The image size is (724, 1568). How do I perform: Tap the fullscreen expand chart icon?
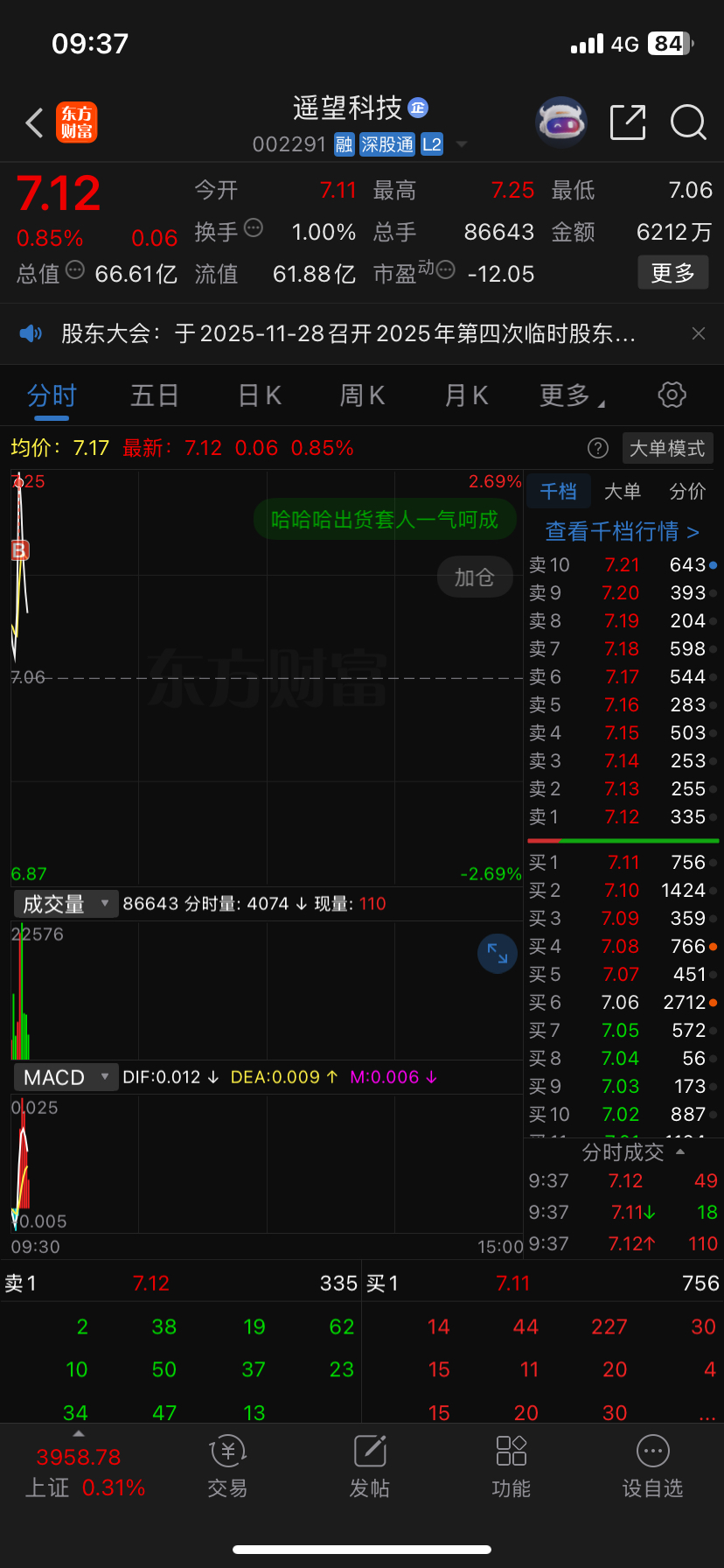(x=498, y=954)
